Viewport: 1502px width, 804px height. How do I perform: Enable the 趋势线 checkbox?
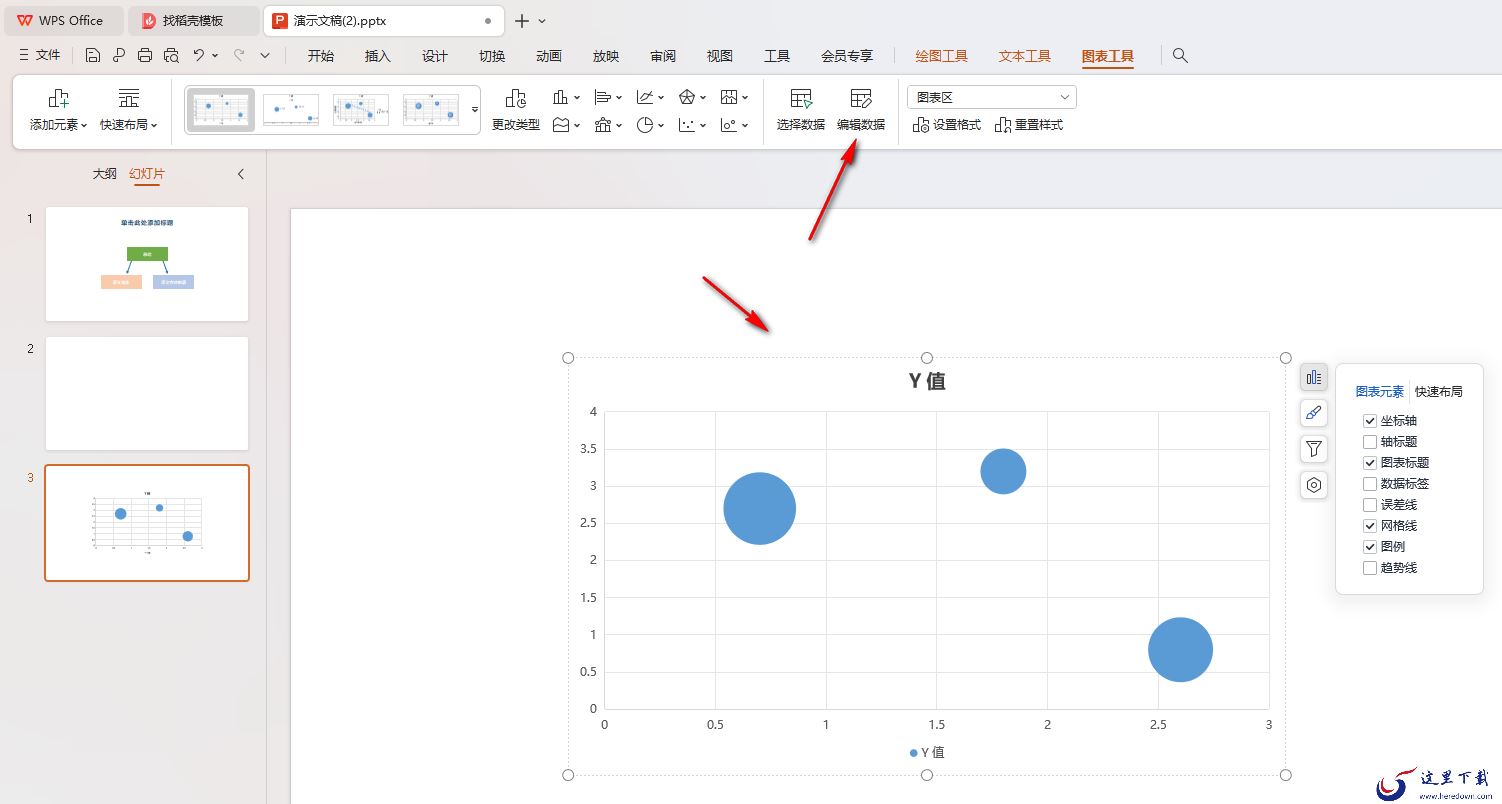click(1370, 568)
